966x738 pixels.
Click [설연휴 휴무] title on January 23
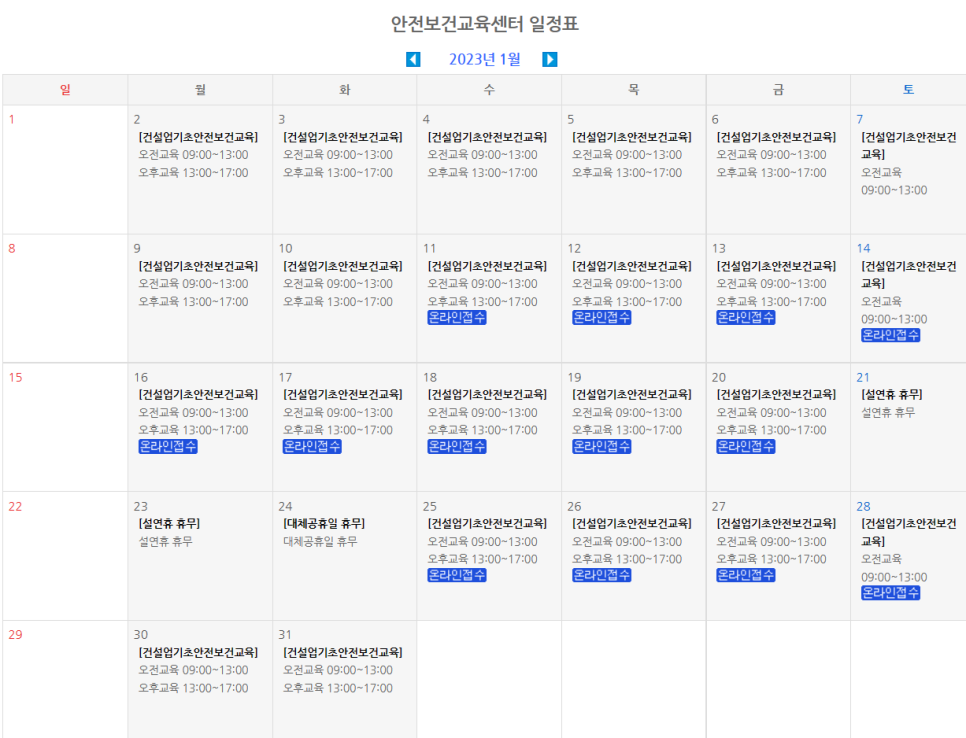(x=169, y=524)
